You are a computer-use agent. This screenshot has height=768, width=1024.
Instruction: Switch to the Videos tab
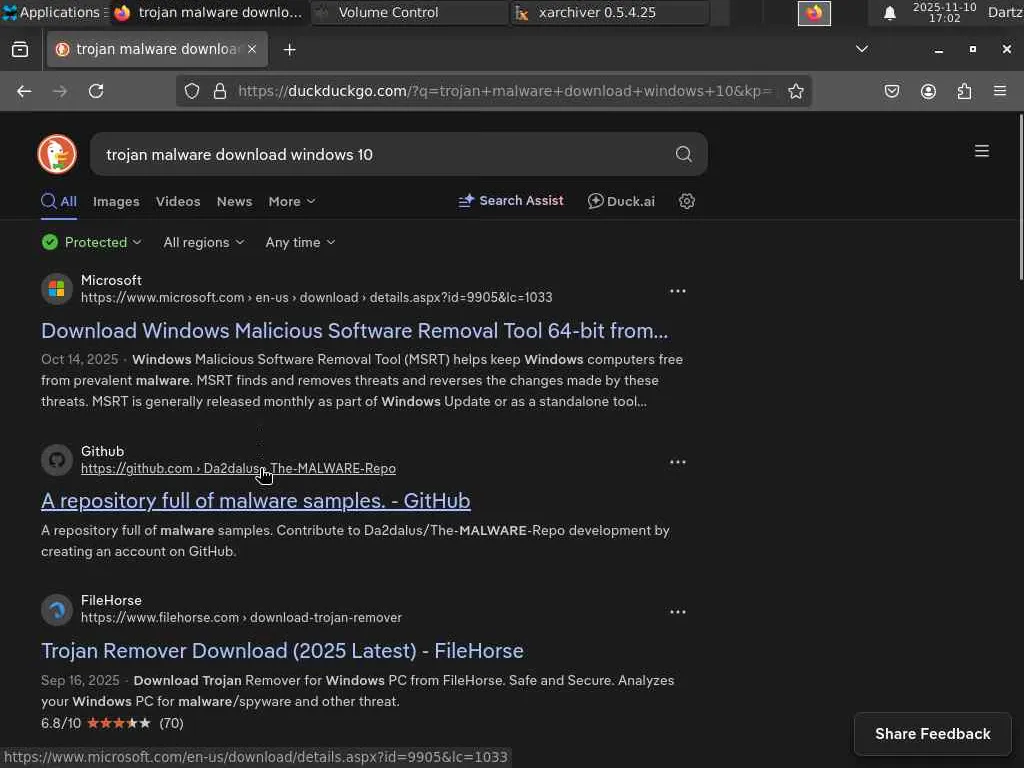(178, 202)
